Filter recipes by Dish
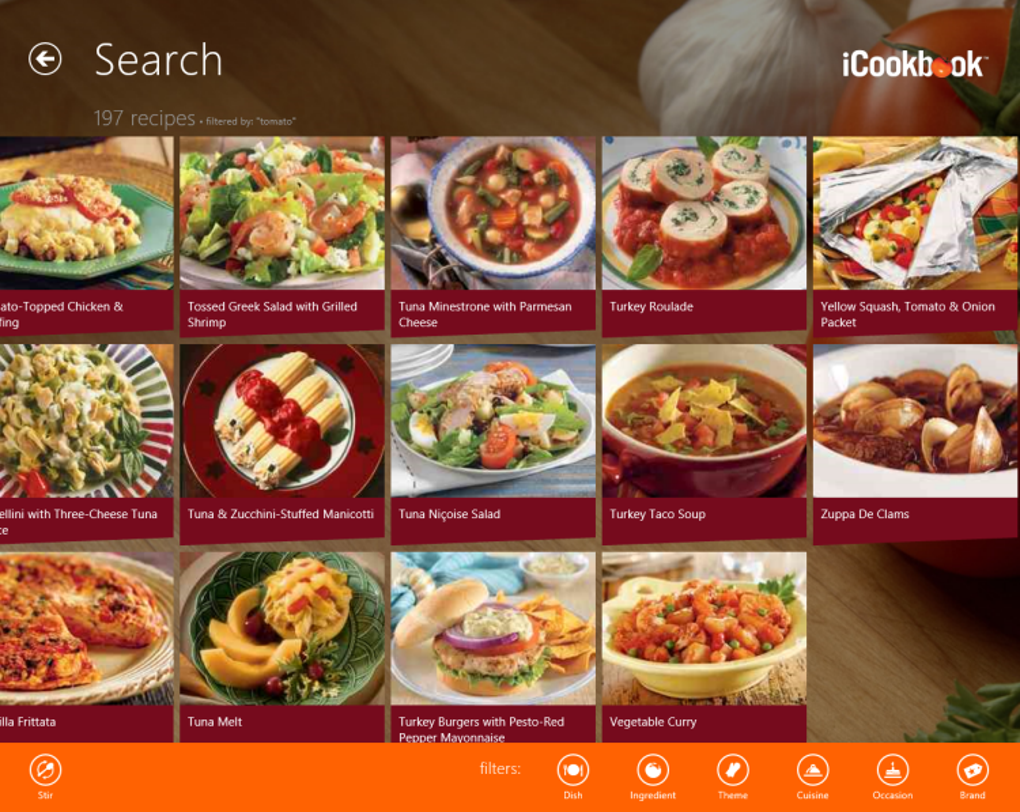Viewport: 1020px width, 812px height. coord(572,776)
